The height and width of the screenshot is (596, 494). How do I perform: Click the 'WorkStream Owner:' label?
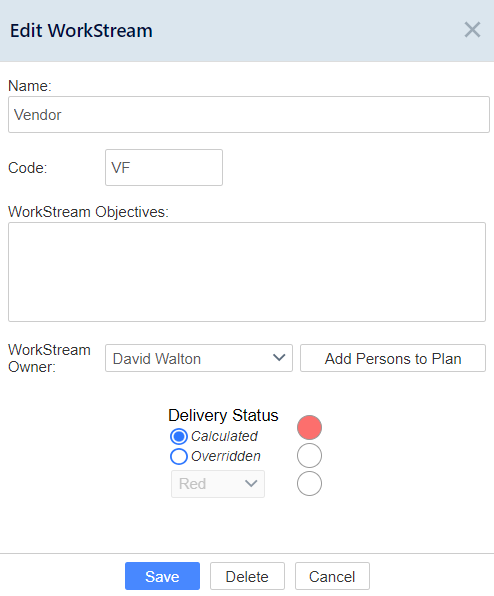tap(49, 358)
